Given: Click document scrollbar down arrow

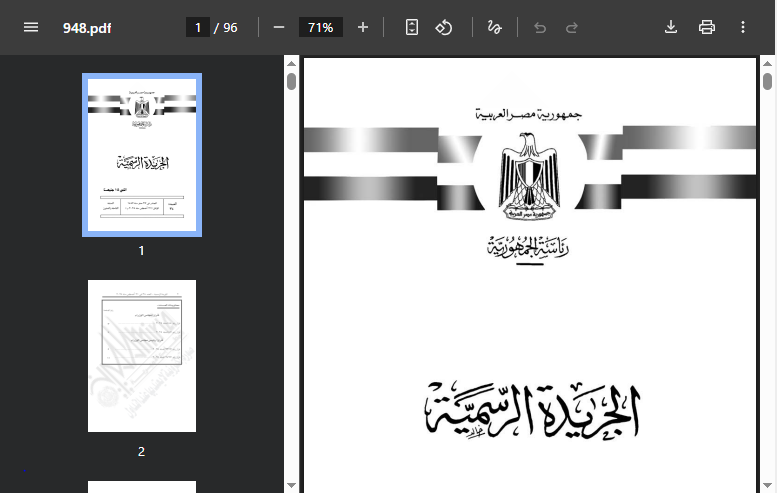Looking at the screenshot, I should [x=767, y=486].
